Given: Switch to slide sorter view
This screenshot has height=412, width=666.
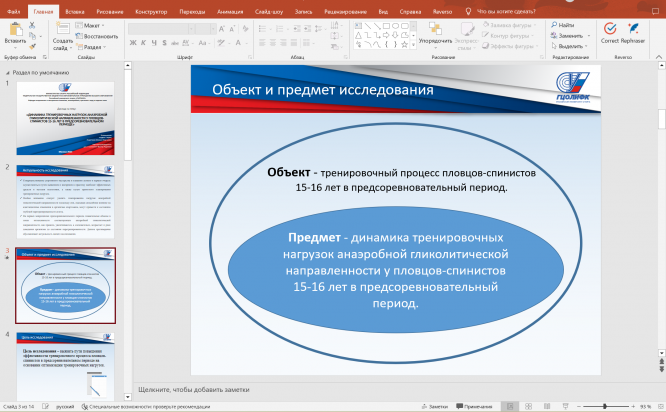Looking at the screenshot, I should [530, 406].
